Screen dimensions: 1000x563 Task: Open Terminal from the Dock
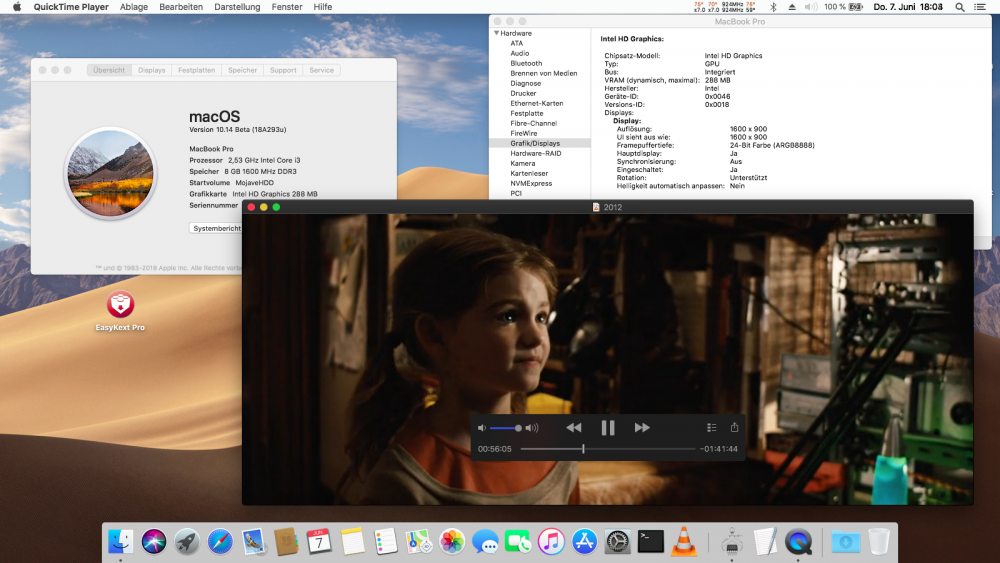651,542
